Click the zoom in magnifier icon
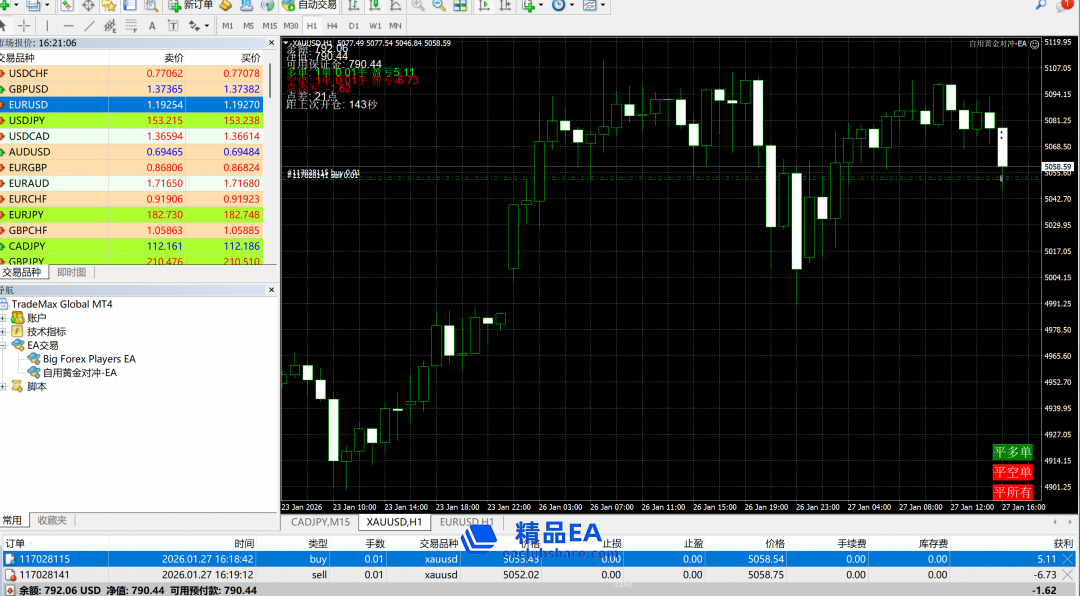The height and width of the screenshot is (596, 1080). point(417,5)
